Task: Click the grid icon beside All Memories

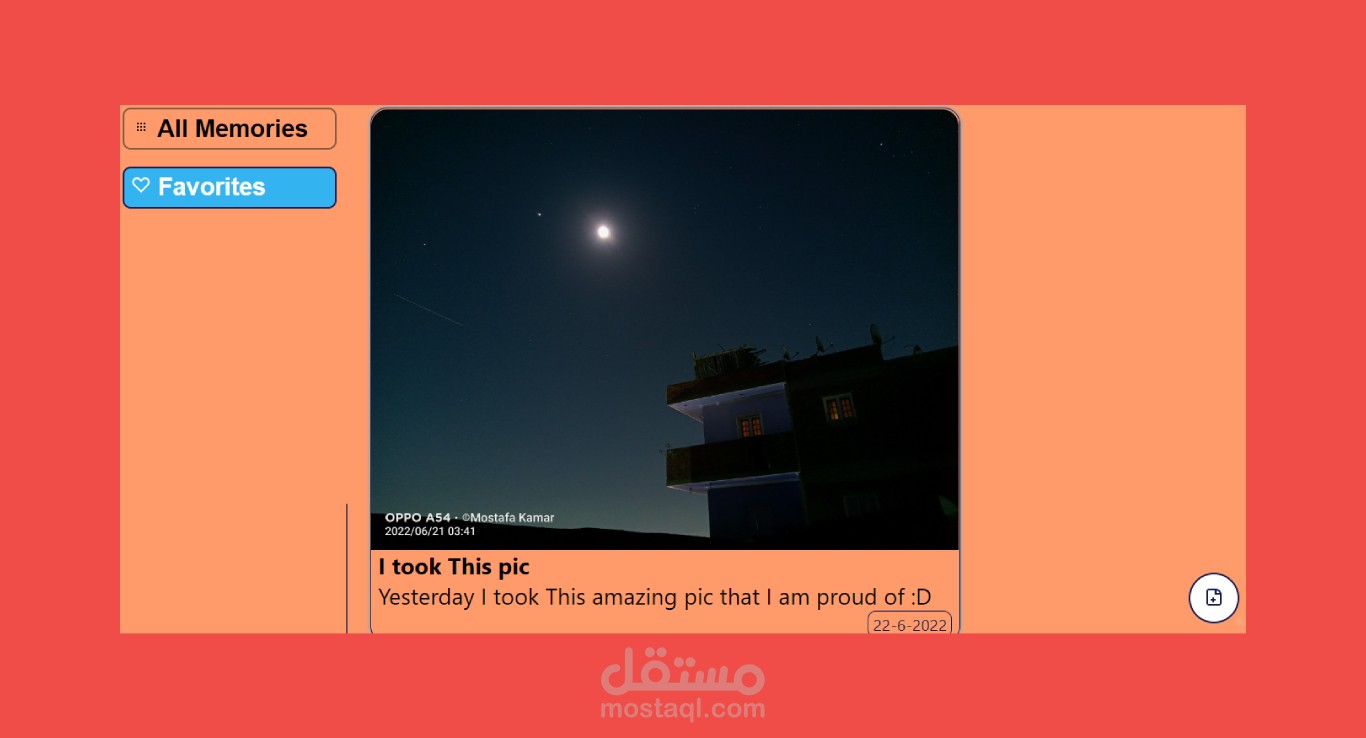Action: point(141,128)
